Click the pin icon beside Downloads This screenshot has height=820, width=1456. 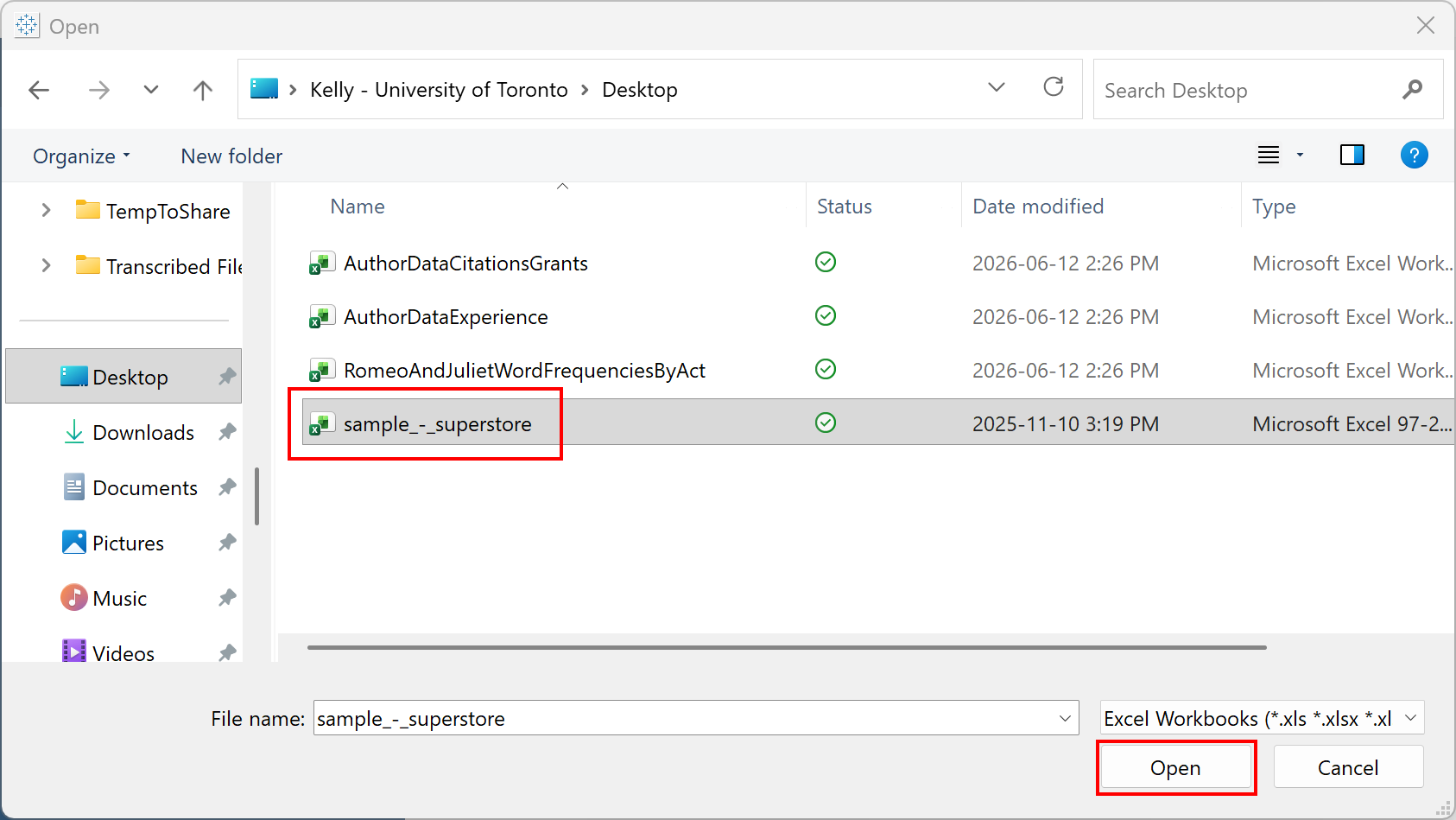(227, 432)
